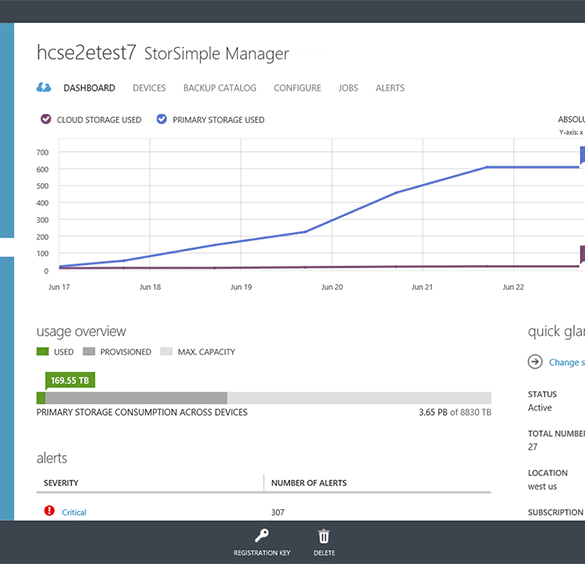
Task: Click the Max. Capacity legend swatch
Action: click(166, 351)
